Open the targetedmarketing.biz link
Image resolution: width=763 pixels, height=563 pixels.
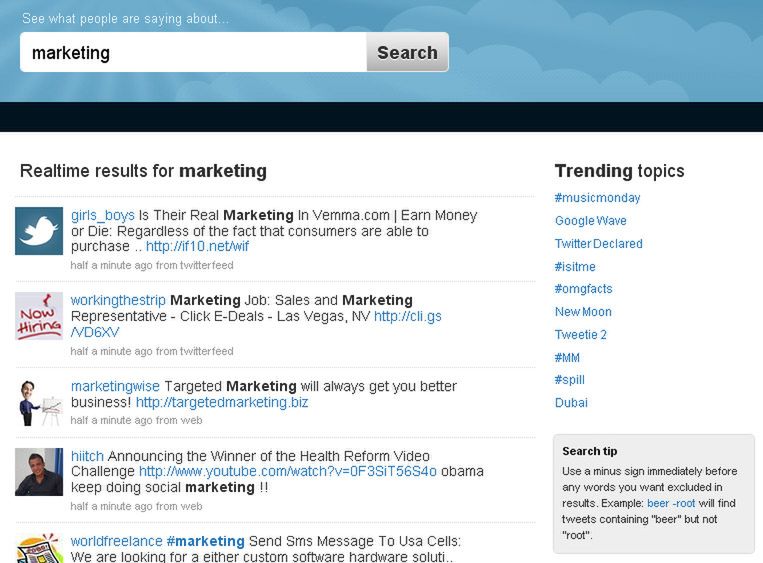tap(222, 402)
